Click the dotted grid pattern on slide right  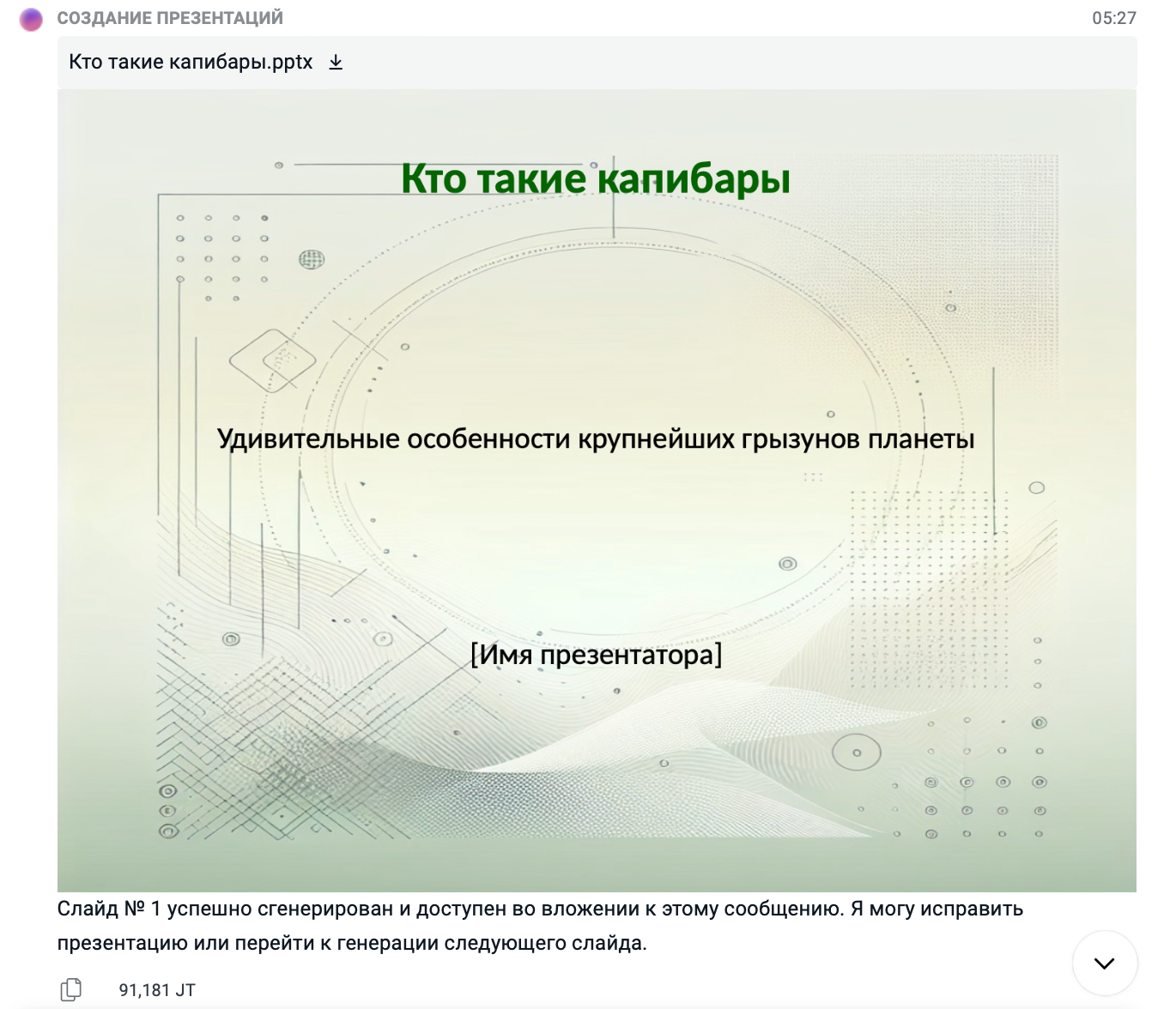[x=927, y=583]
